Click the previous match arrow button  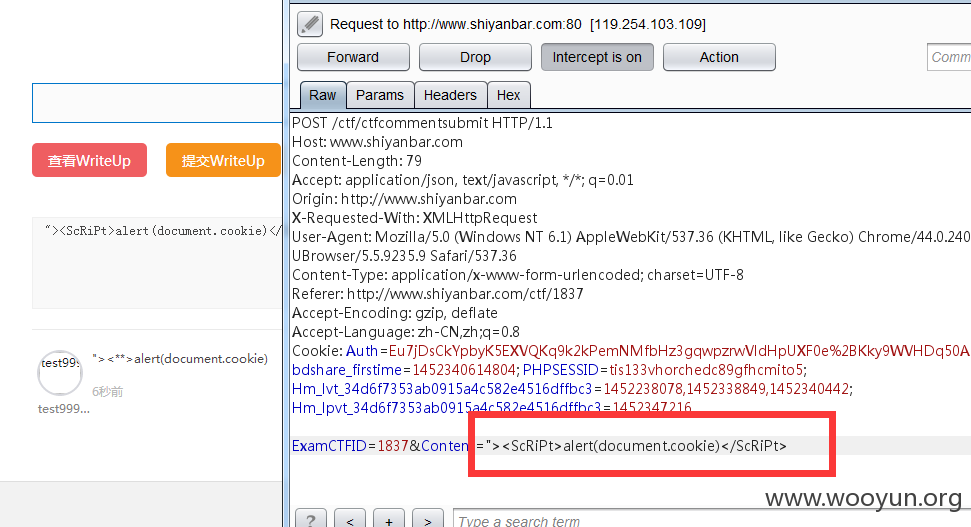pos(350,519)
